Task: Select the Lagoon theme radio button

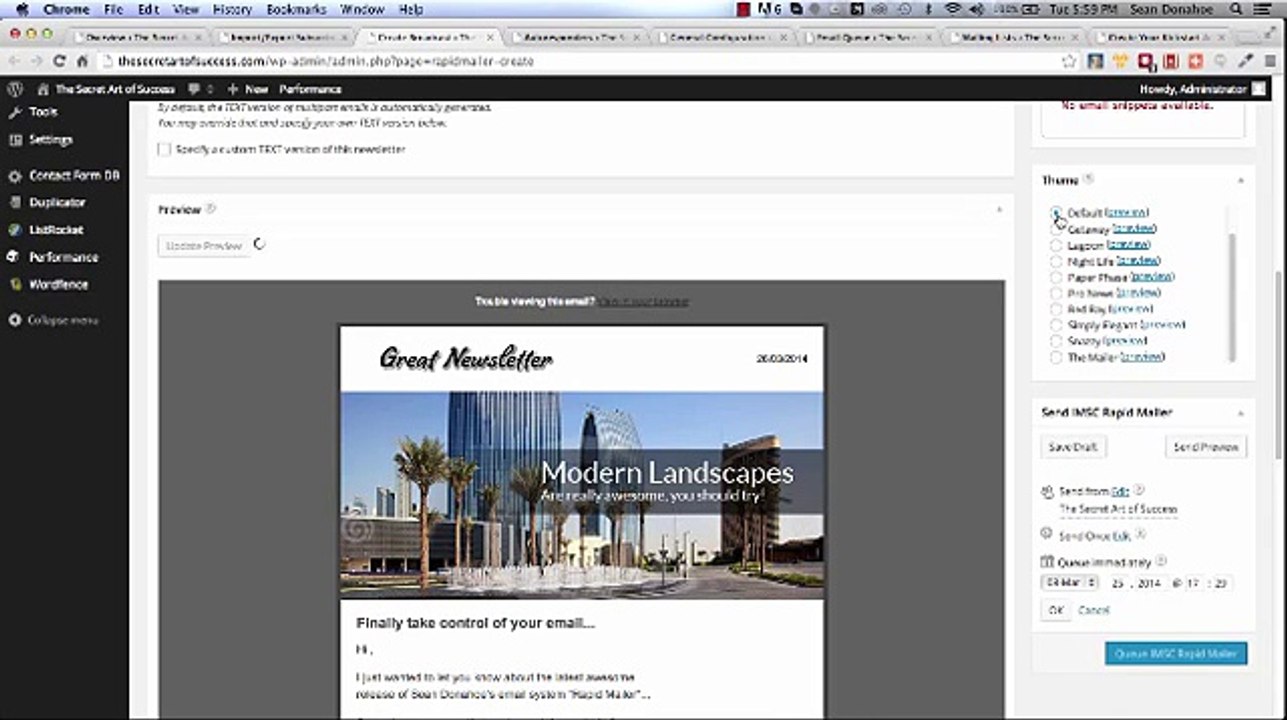Action: pos(1057,245)
